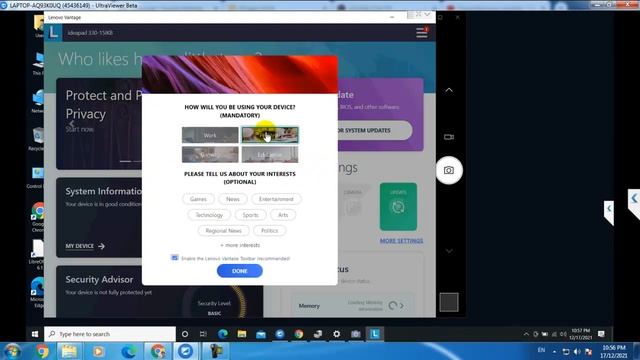
Task: Toggle the Technology interest chip
Action: point(209,215)
